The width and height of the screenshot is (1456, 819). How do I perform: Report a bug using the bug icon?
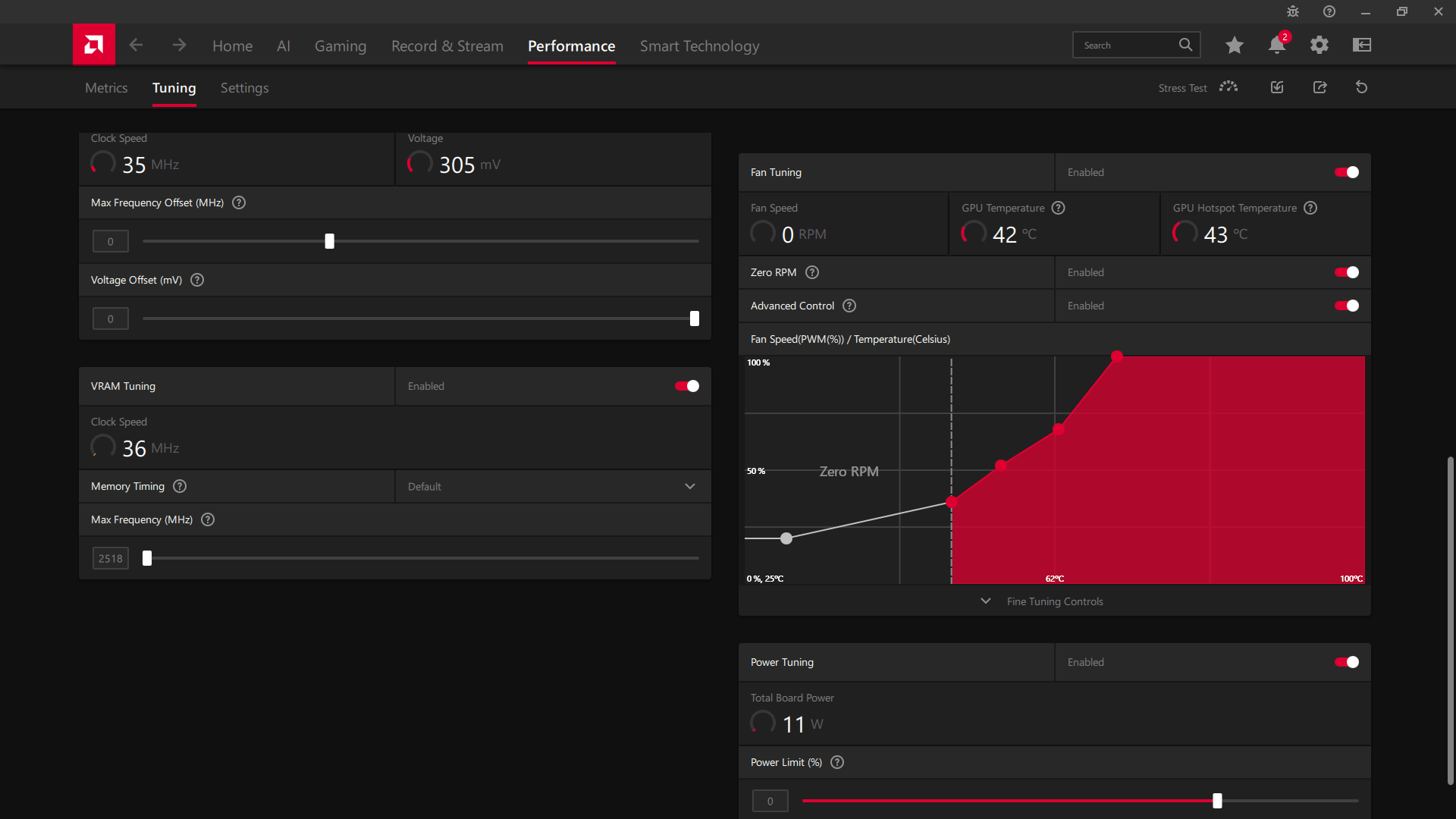point(1292,11)
